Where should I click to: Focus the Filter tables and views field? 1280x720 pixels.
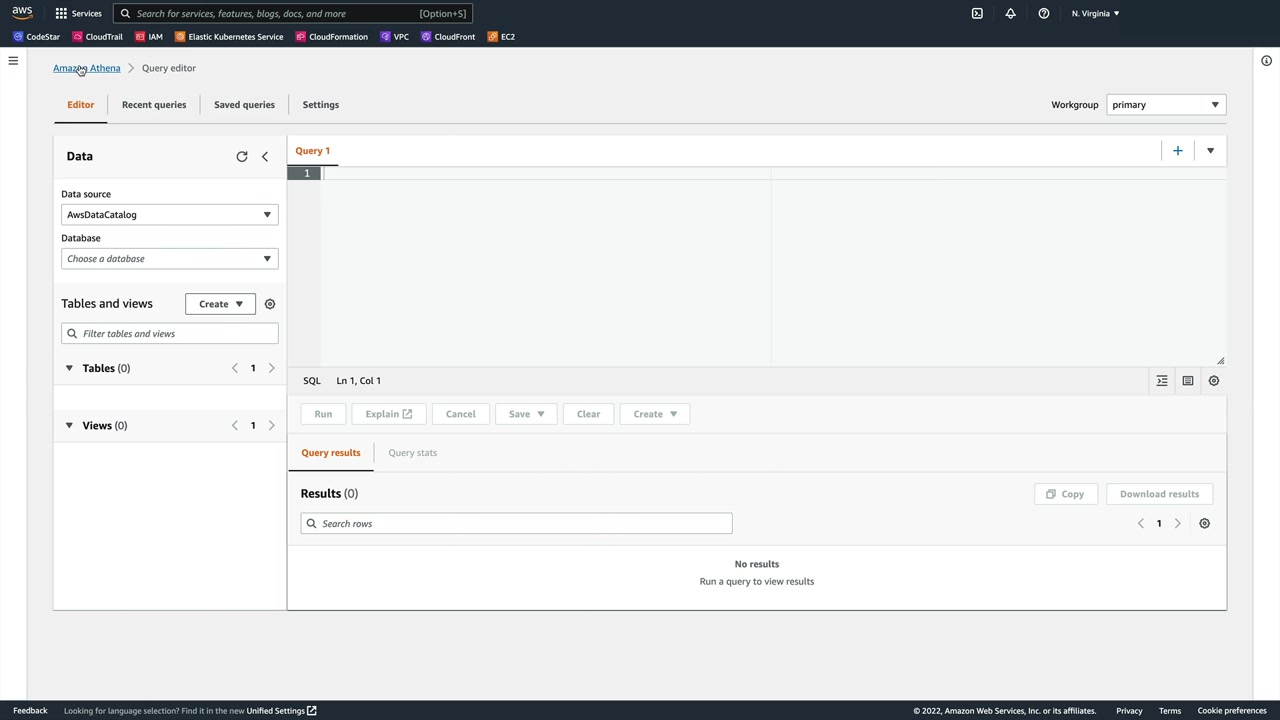(x=170, y=334)
